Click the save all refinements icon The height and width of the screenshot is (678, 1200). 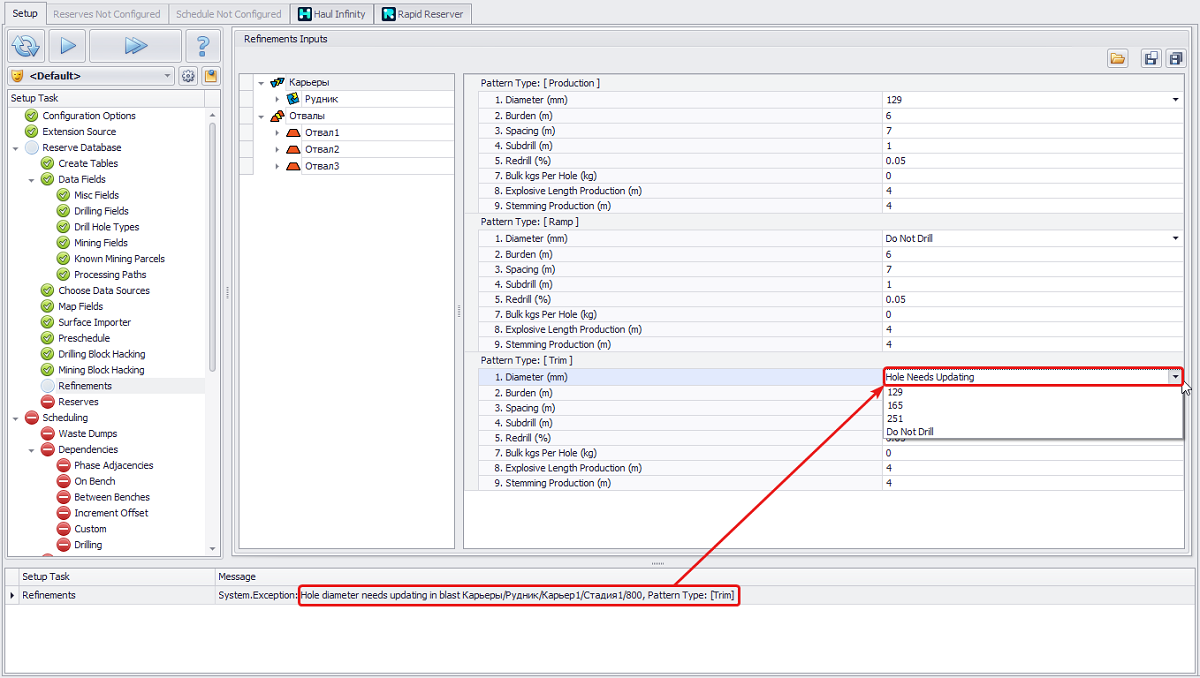1175,59
